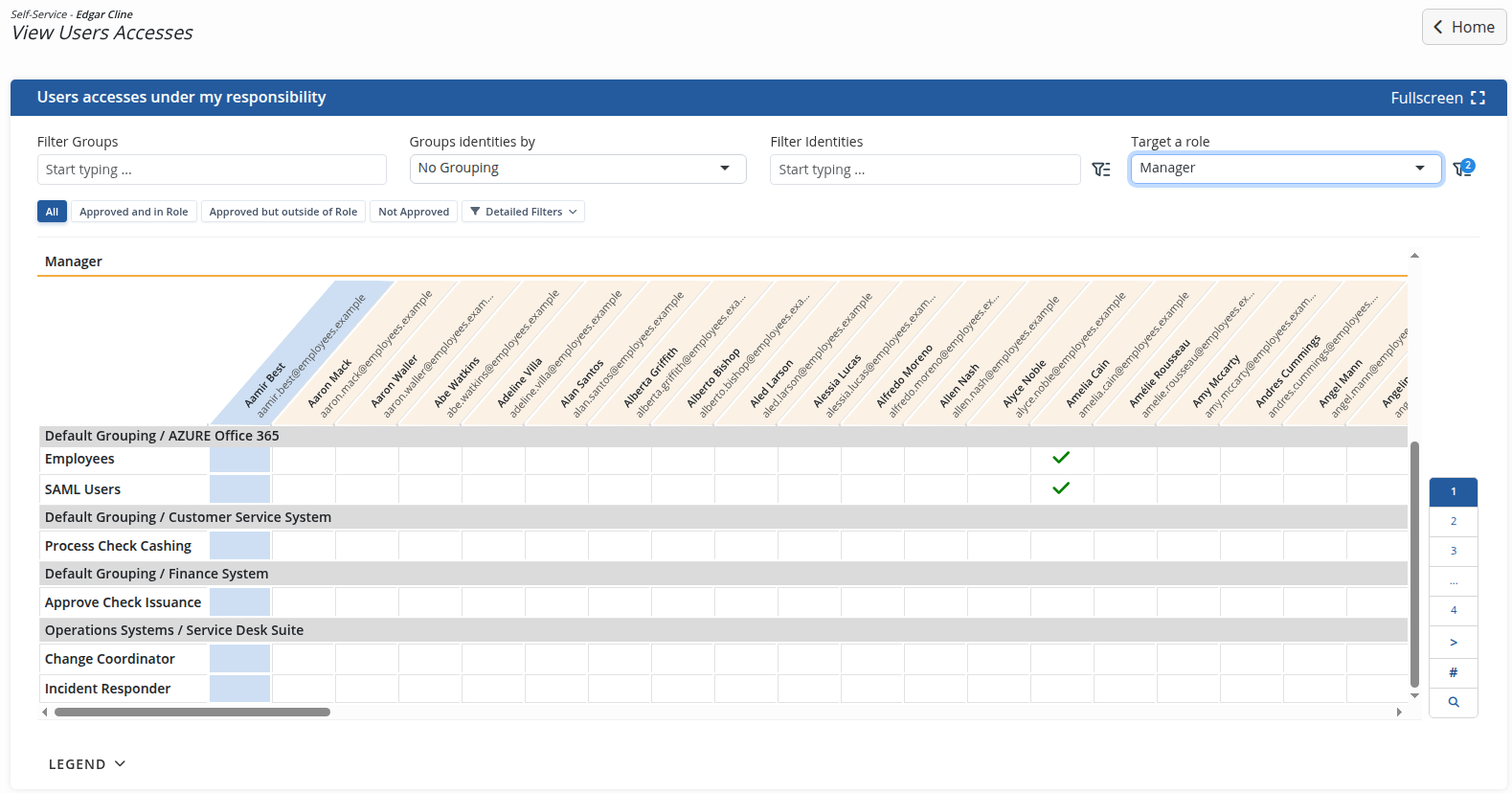Image resolution: width=1512 pixels, height=793 pixels.
Task: Click the Alberta Griffith column header
Action: [x=682, y=352]
